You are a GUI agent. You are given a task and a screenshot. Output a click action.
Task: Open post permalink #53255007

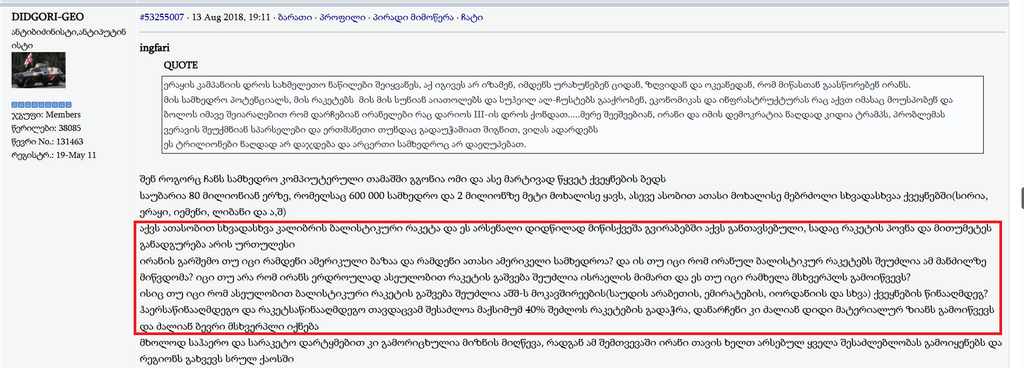click(x=161, y=17)
